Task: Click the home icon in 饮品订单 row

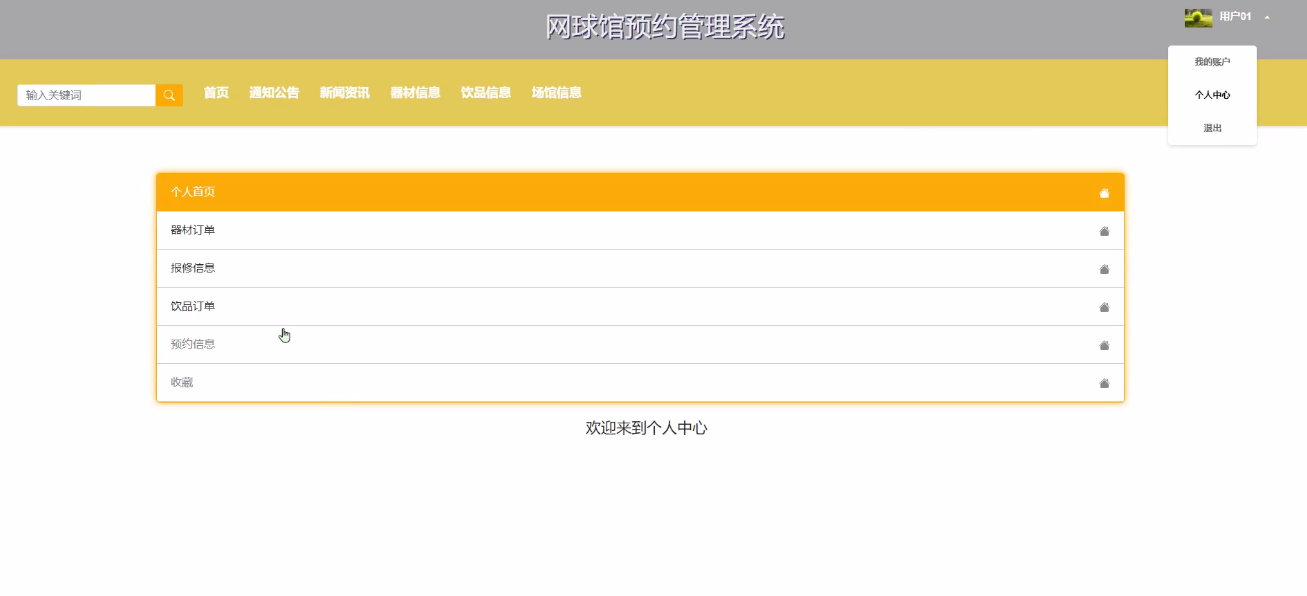Action: pyautogui.click(x=1104, y=307)
